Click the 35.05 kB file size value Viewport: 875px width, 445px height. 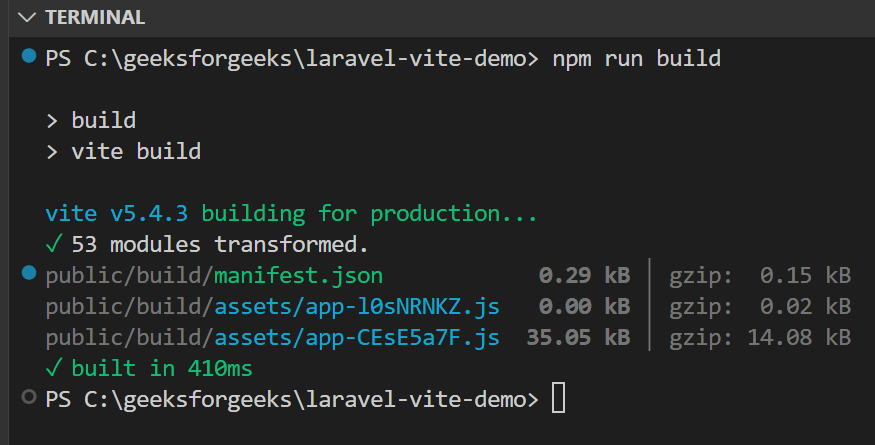pyautogui.click(x=578, y=337)
